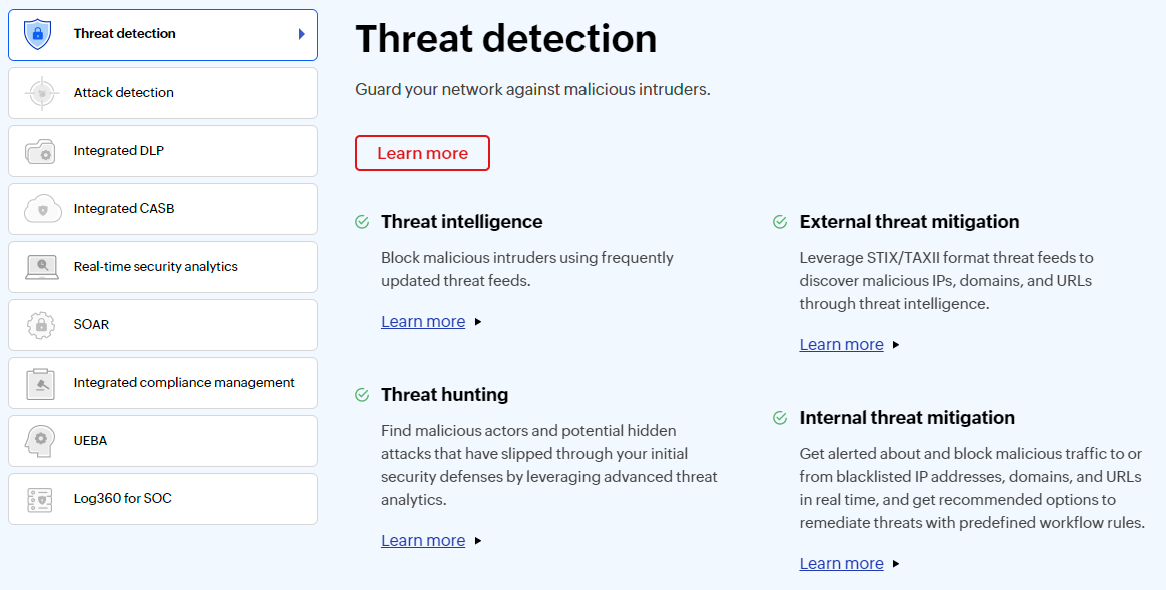The height and width of the screenshot is (590, 1166).
Task: Open the Attack detection tab
Action: click(124, 93)
